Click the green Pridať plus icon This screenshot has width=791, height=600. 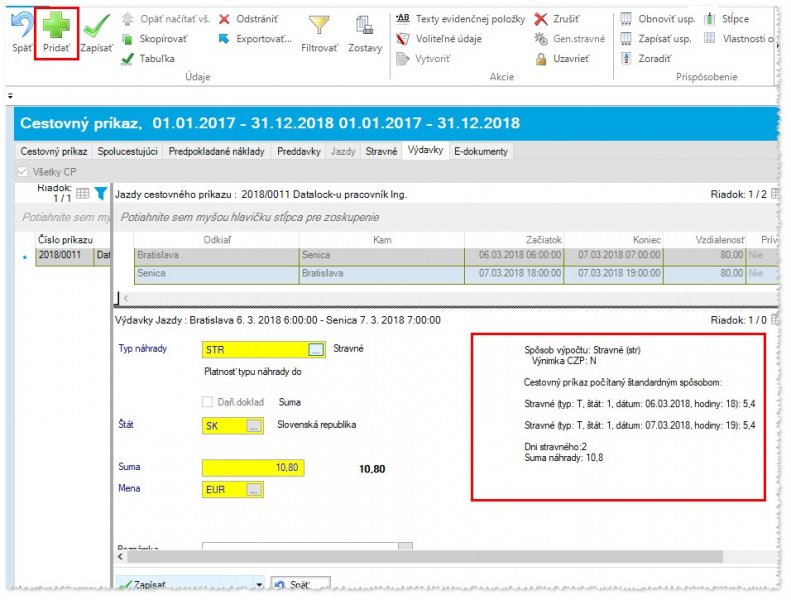pos(56,26)
